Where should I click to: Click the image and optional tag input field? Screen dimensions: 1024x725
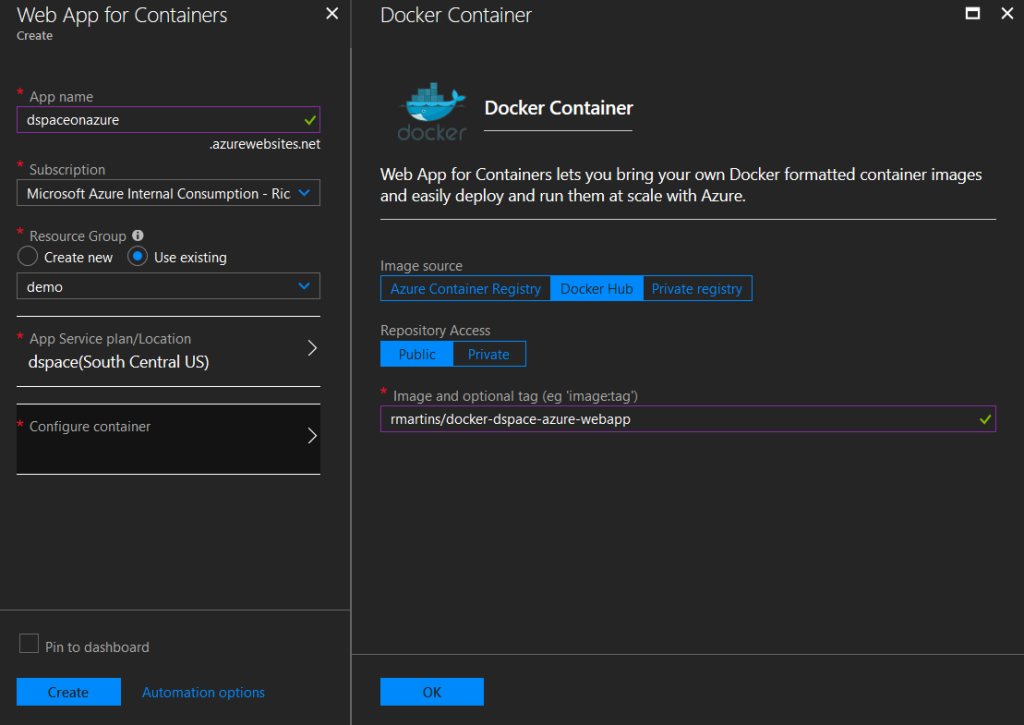coord(690,419)
